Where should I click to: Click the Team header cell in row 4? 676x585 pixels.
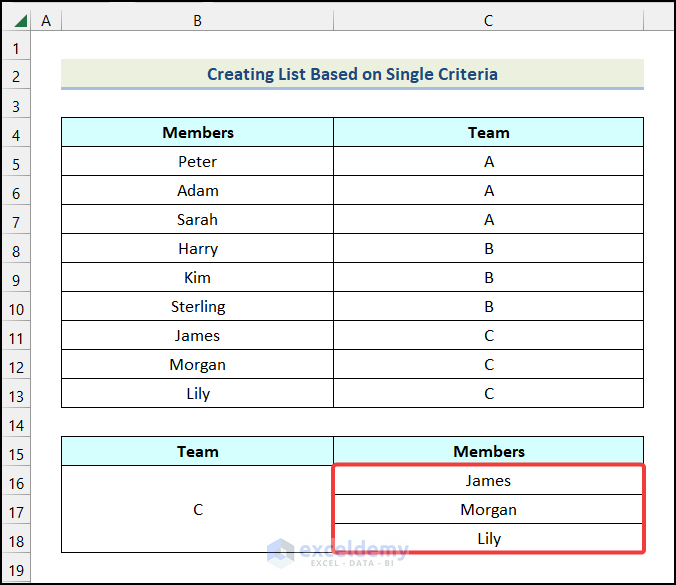[488, 132]
